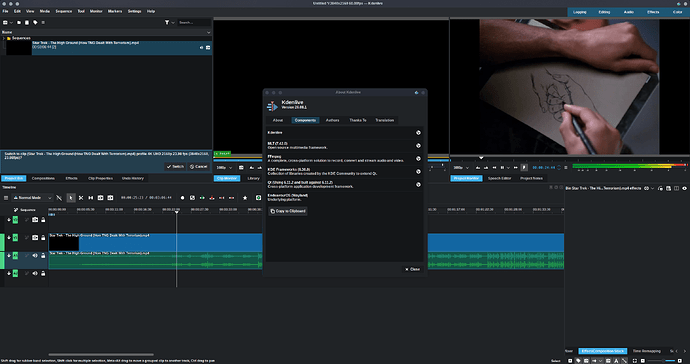Screen dimensions: 690x364
Task: Click the project monitor audio level meter
Action: coord(630,166)
